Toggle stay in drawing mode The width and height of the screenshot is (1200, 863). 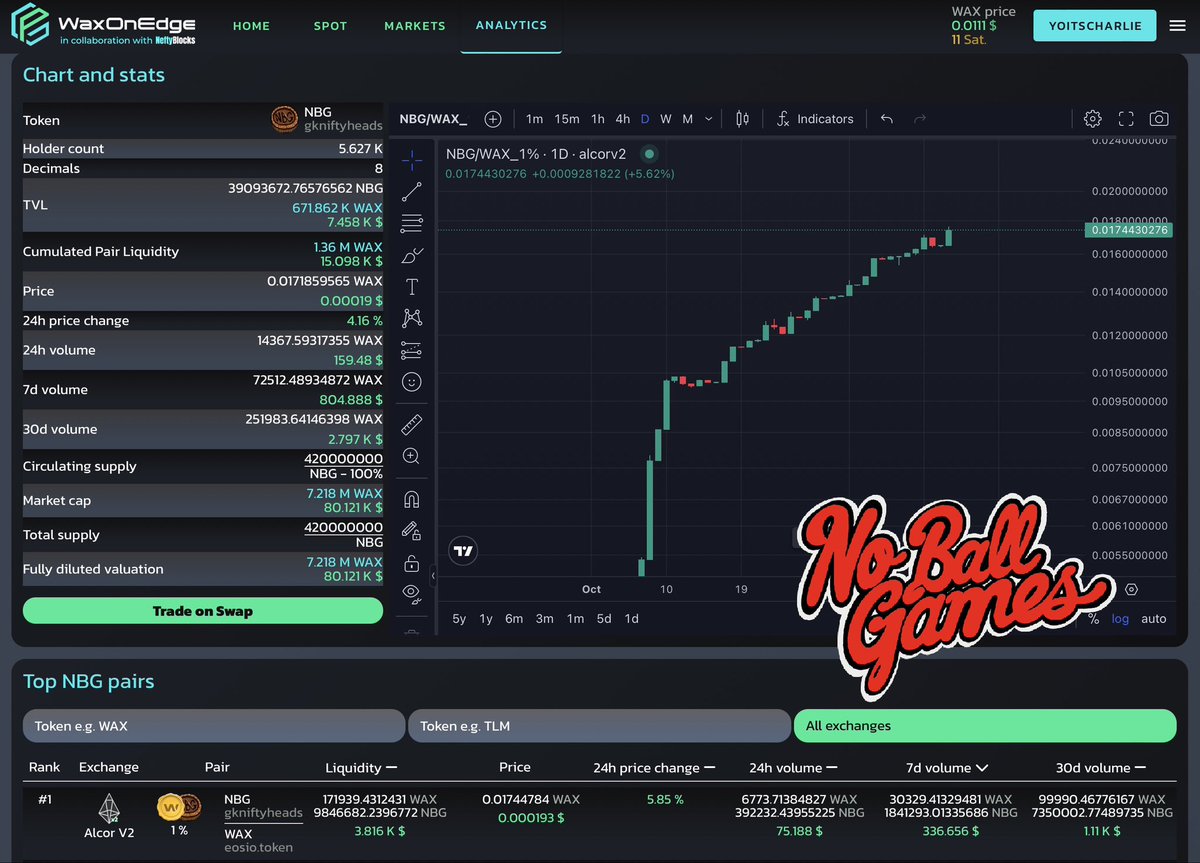[411, 531]
